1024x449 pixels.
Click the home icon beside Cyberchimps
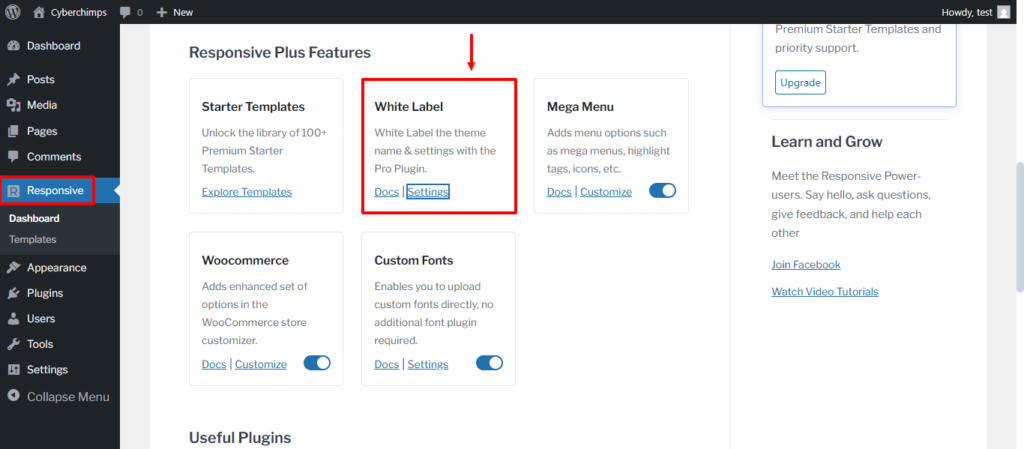(x=40, y=12)
